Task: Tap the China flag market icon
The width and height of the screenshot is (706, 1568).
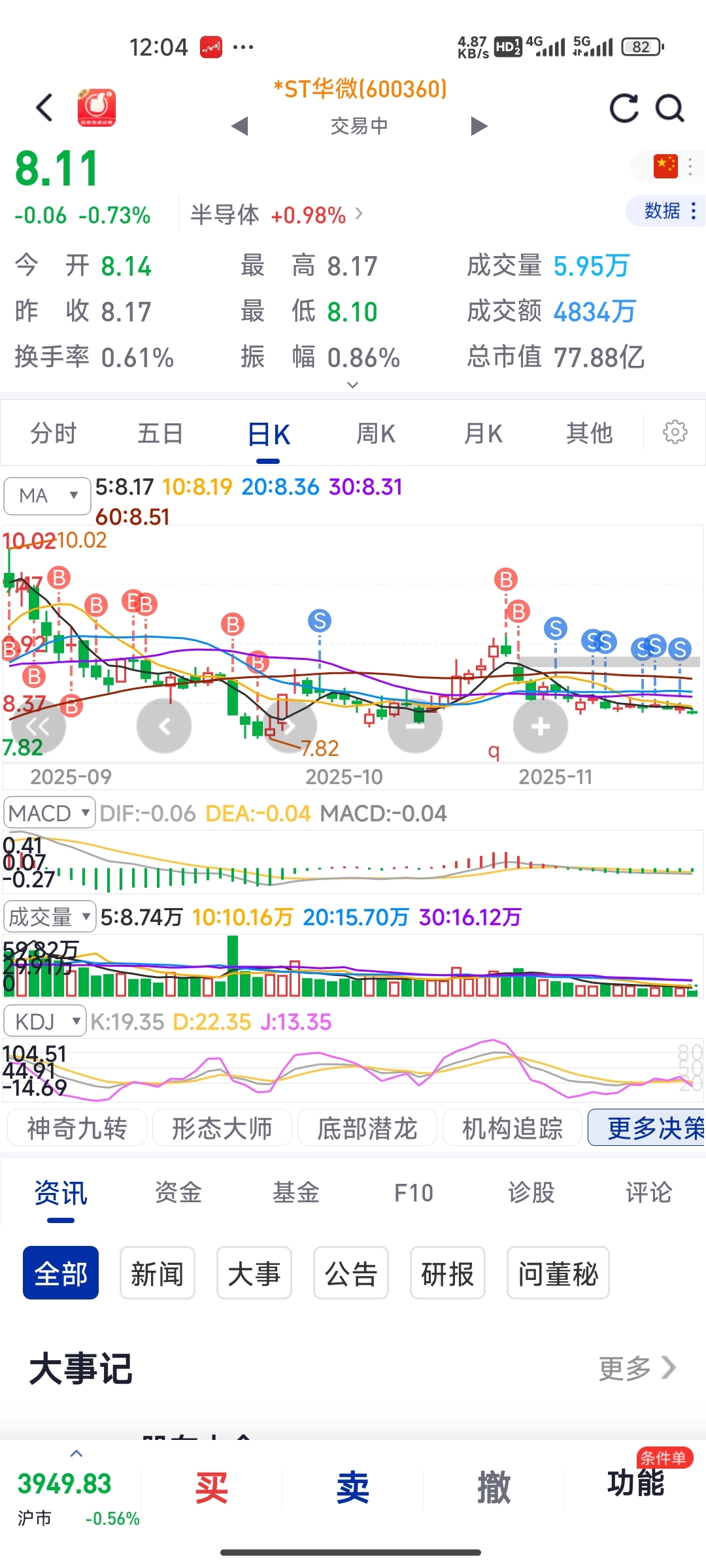Action: tap(665, 166)
